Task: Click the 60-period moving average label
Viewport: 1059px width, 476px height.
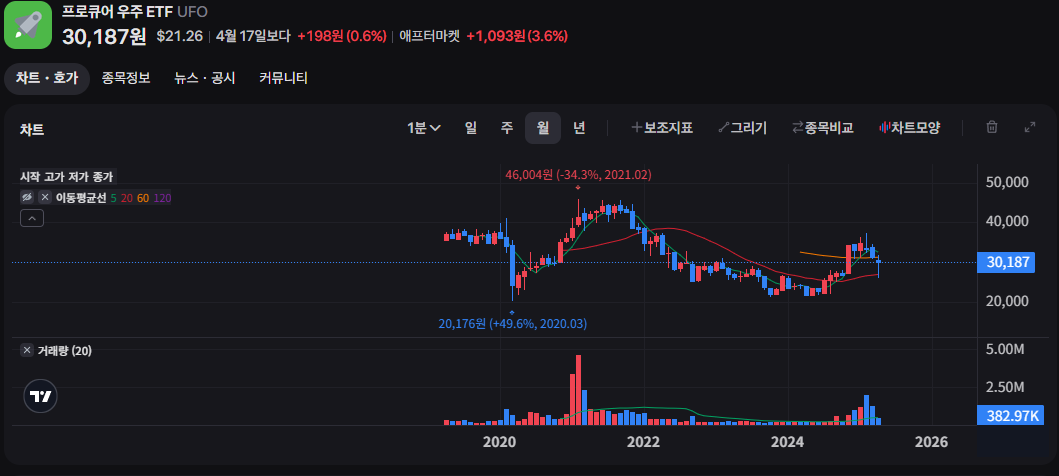Action: coord(143,198)
